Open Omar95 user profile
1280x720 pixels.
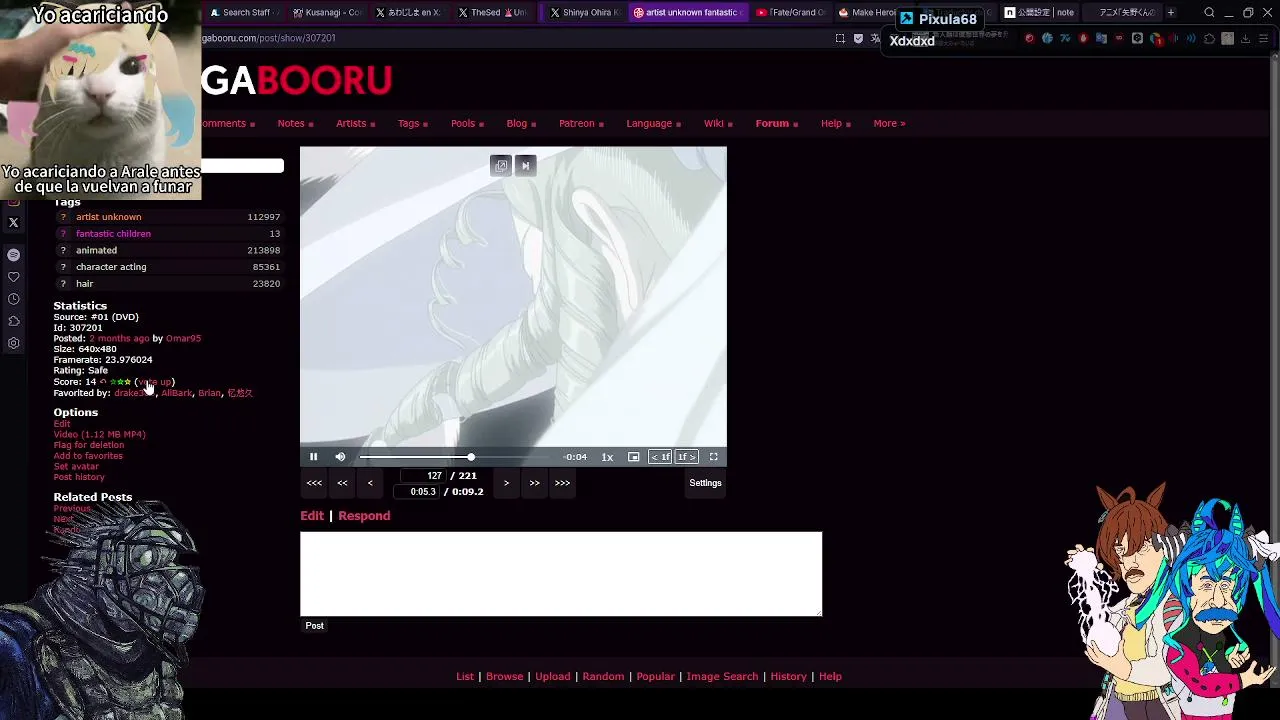point(183,339)
